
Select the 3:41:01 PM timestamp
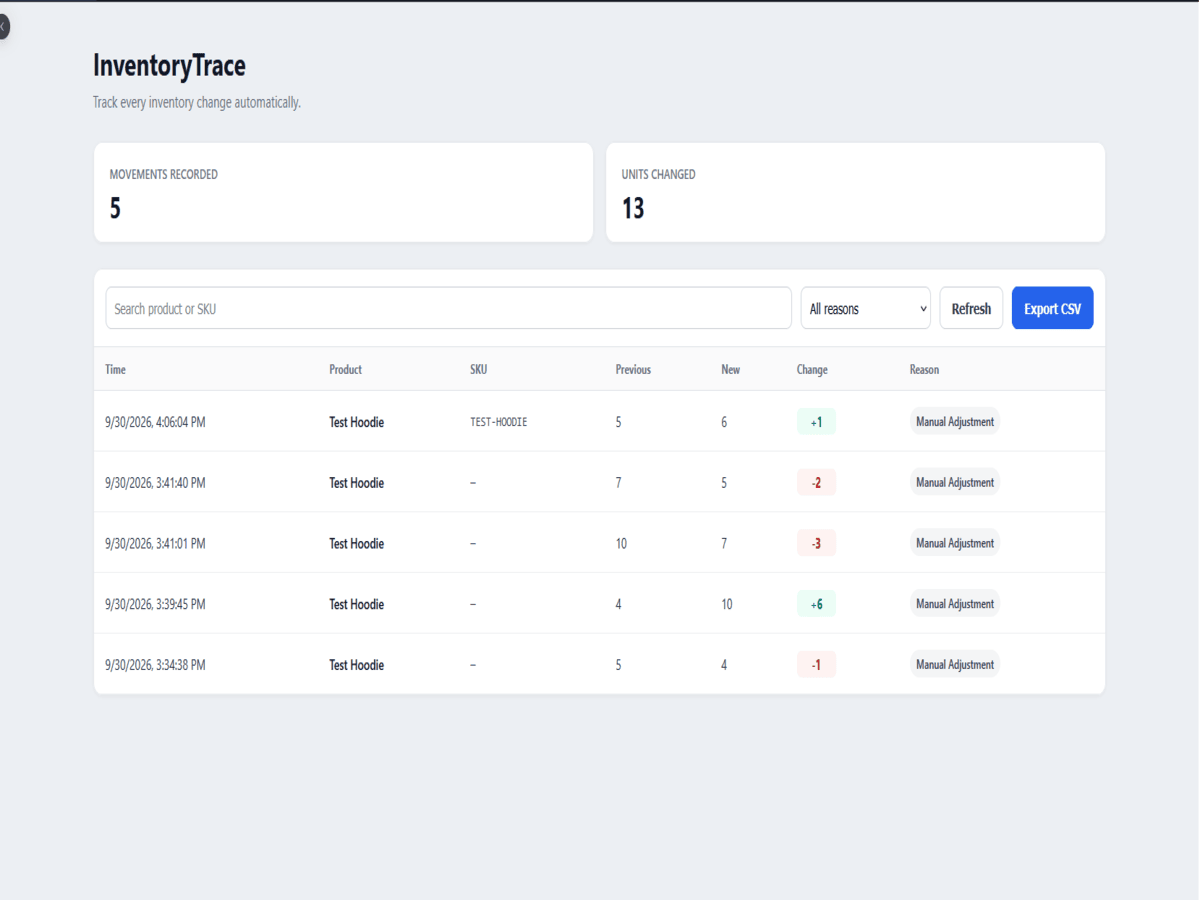pyautogui.click(x=155, y=544)
